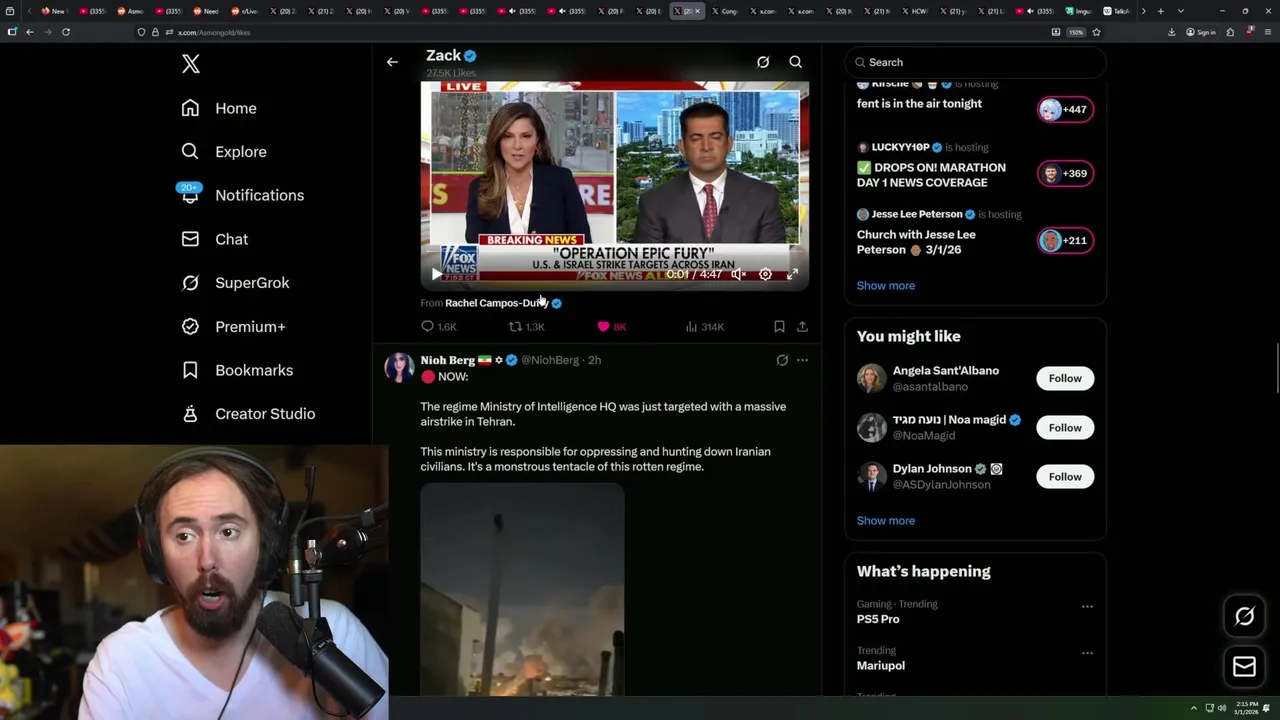The height and width of the screenshot is (720, 1280).
Task: Open Explore from the sidebar
Action: tap(224, 152)
